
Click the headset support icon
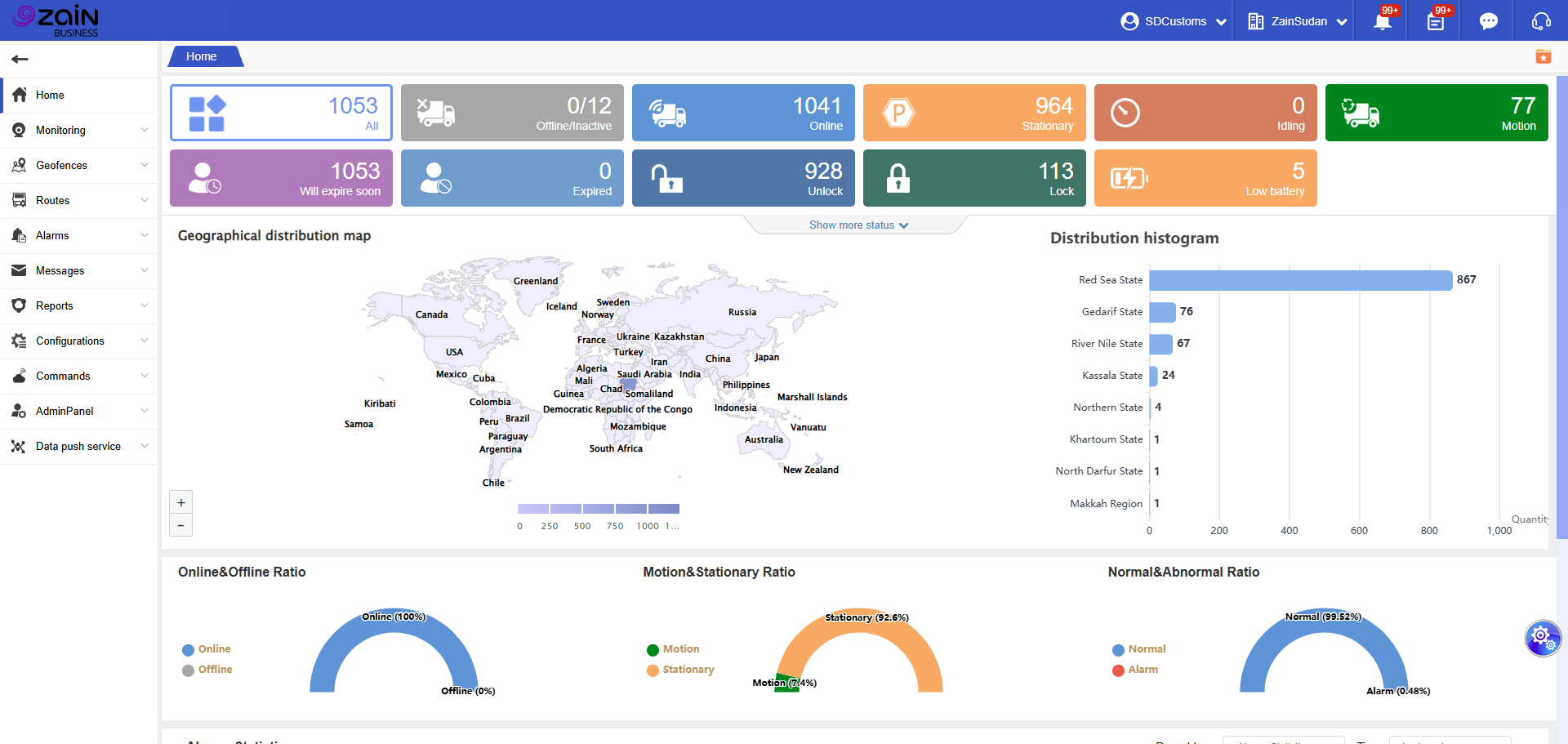pos(1541,21)
